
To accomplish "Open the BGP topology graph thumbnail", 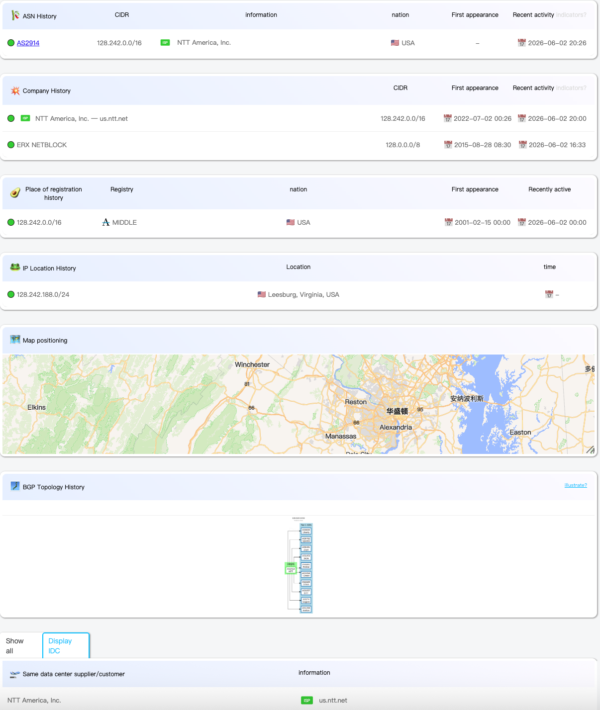I will coord(299,565).
